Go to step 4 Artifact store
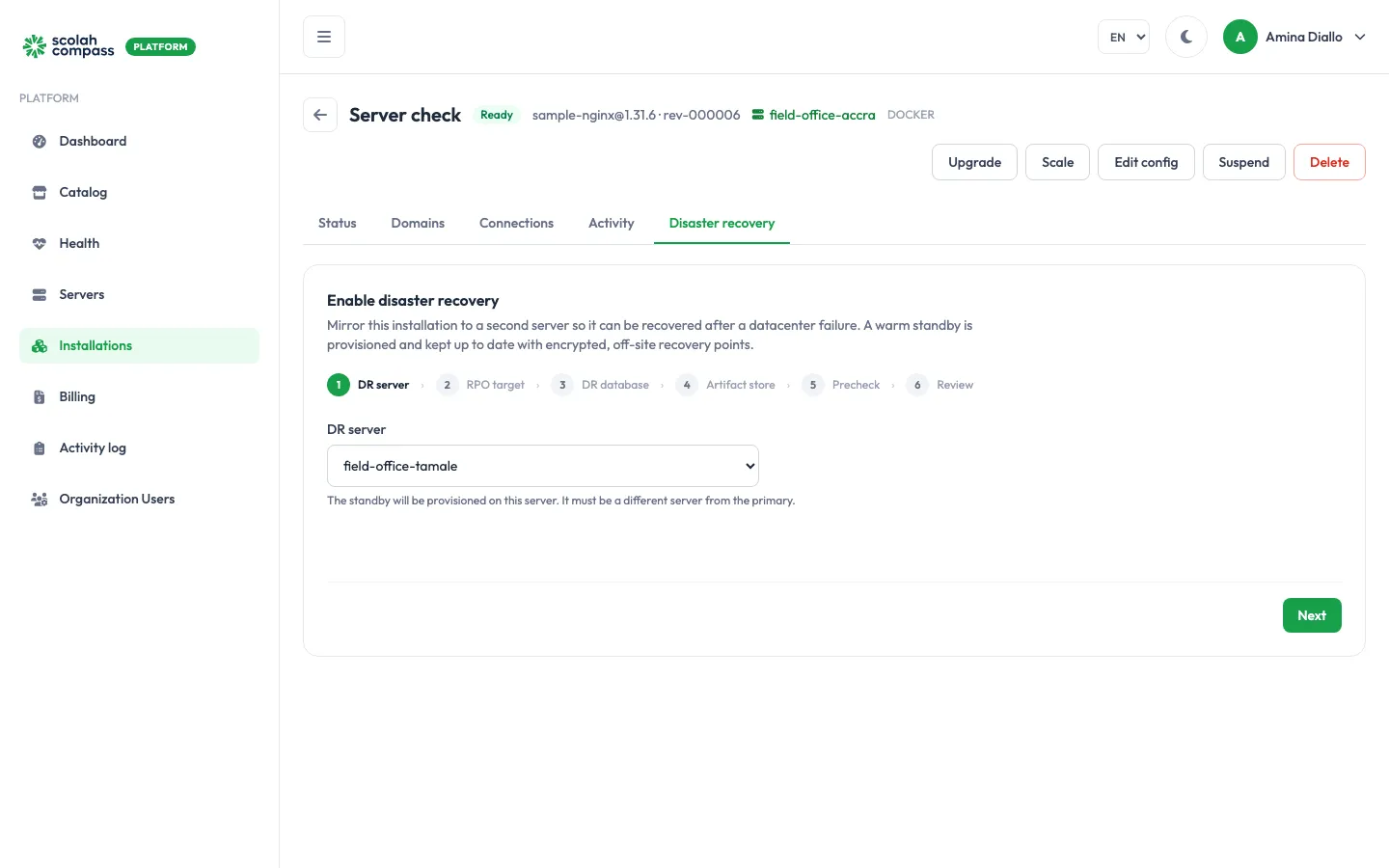This screenshot has height=868, width=1389. click(x=725, y=385)
